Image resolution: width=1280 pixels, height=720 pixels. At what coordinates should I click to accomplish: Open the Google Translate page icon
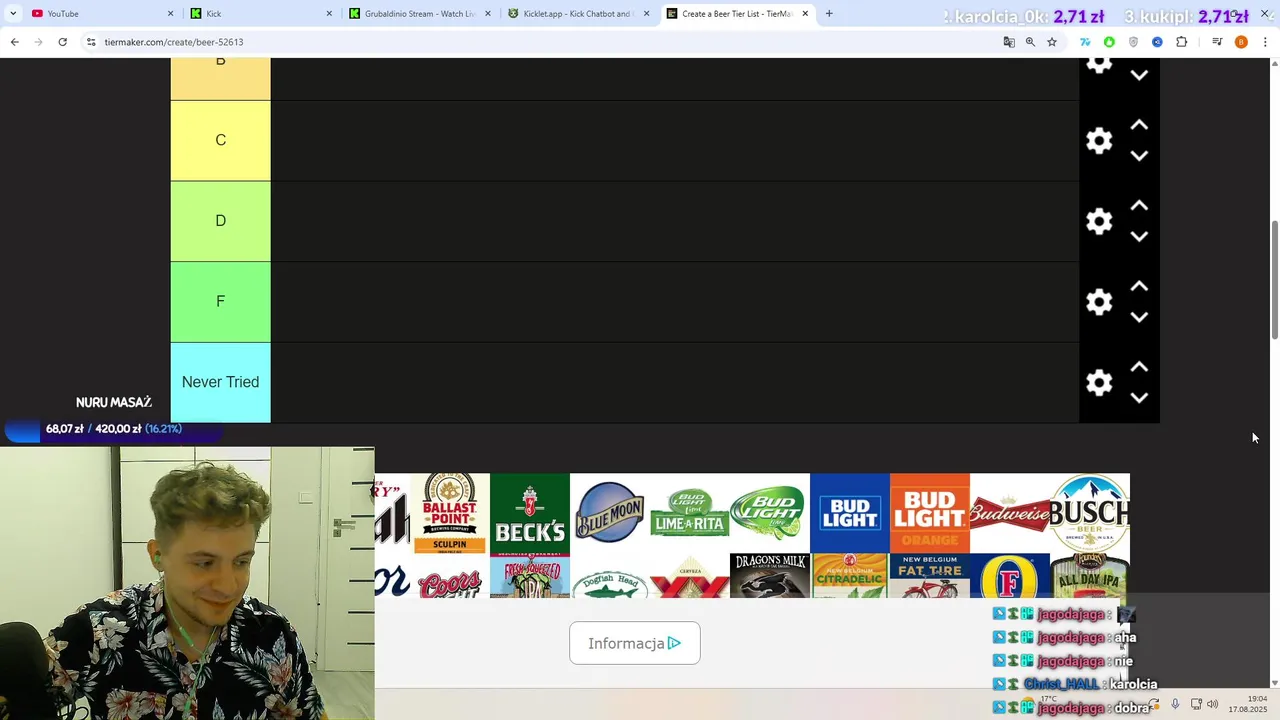point(1009,42)
